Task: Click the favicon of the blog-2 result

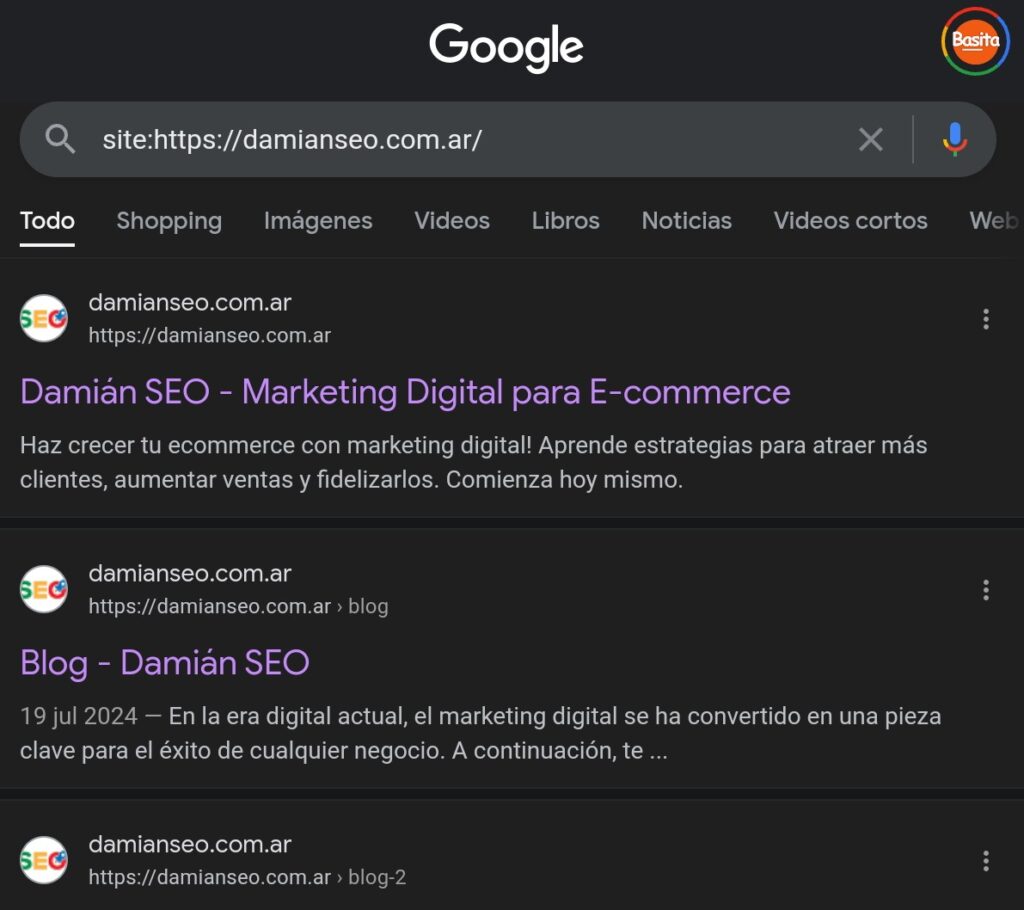Action: point(44,859)
